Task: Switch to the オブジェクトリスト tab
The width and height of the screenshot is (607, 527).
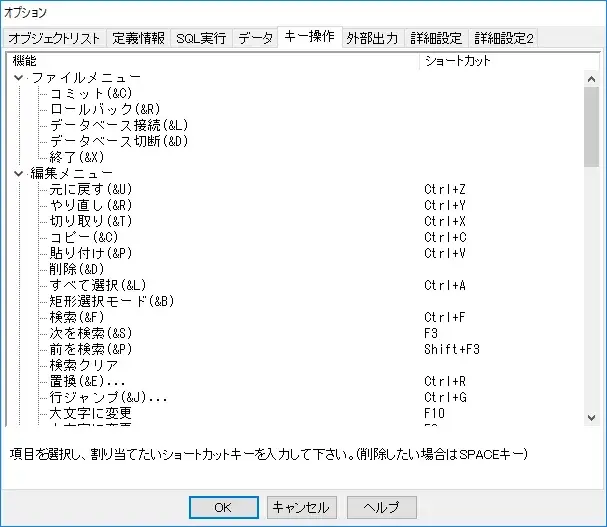Action: click(x=54, y=39)
